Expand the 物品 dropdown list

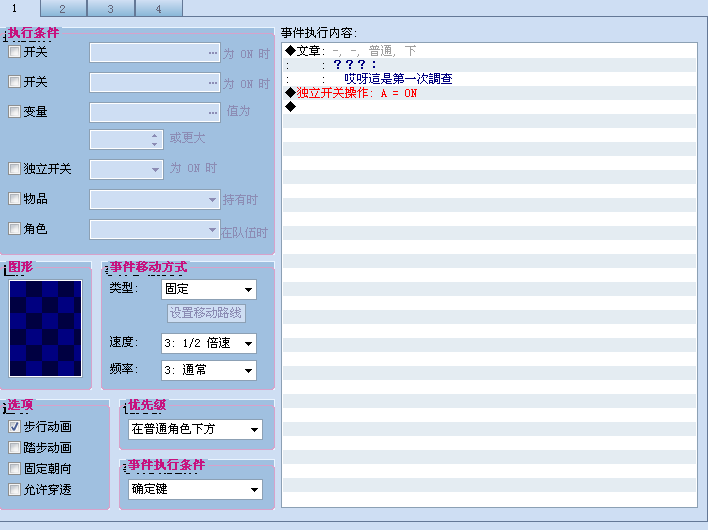[155, 200]
